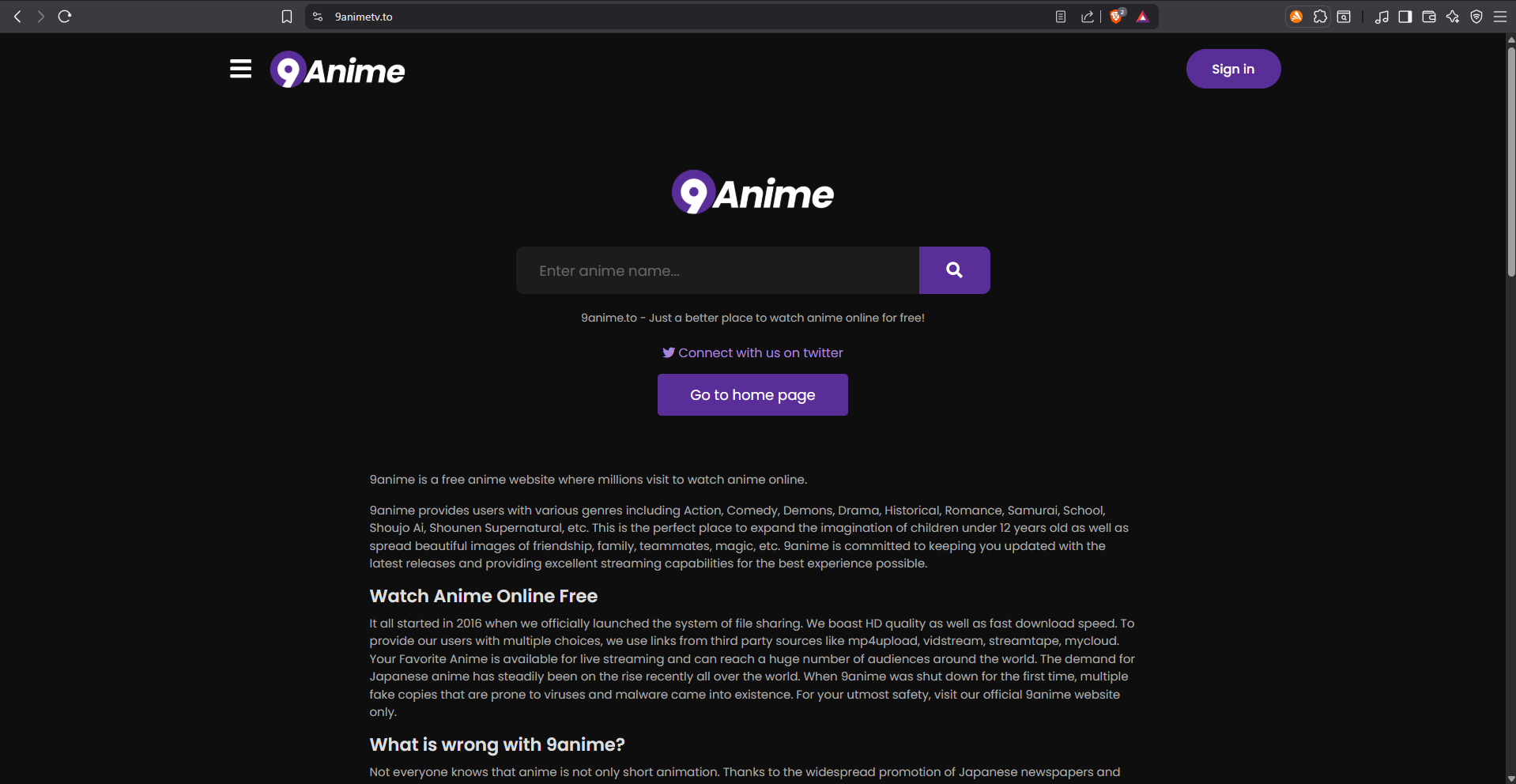Reload the current page
This screenshot has height=784, width=1516.
65,17
